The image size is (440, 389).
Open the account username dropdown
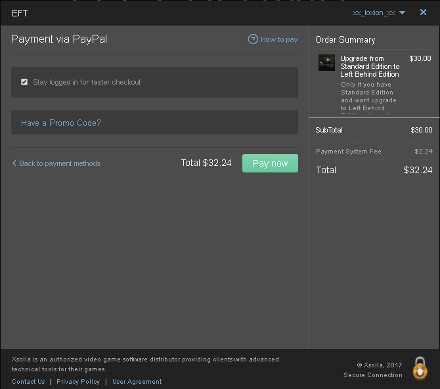[379, 13]
